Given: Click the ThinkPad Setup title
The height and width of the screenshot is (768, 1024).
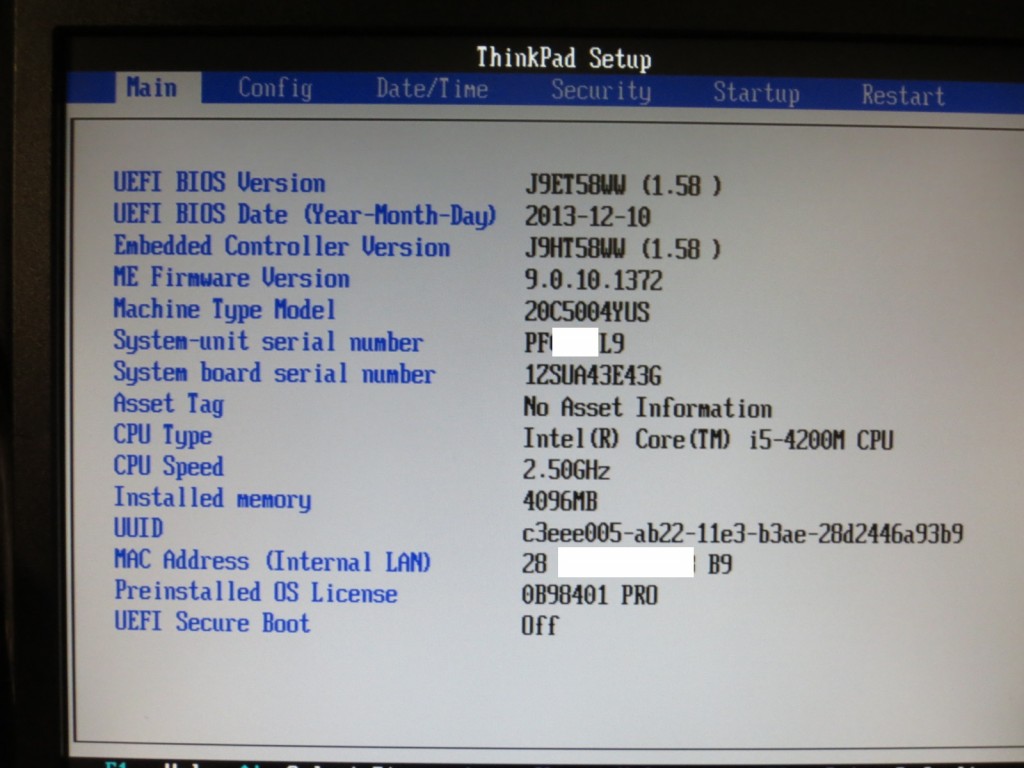Looking at the screenshot, I should point(564,58).
